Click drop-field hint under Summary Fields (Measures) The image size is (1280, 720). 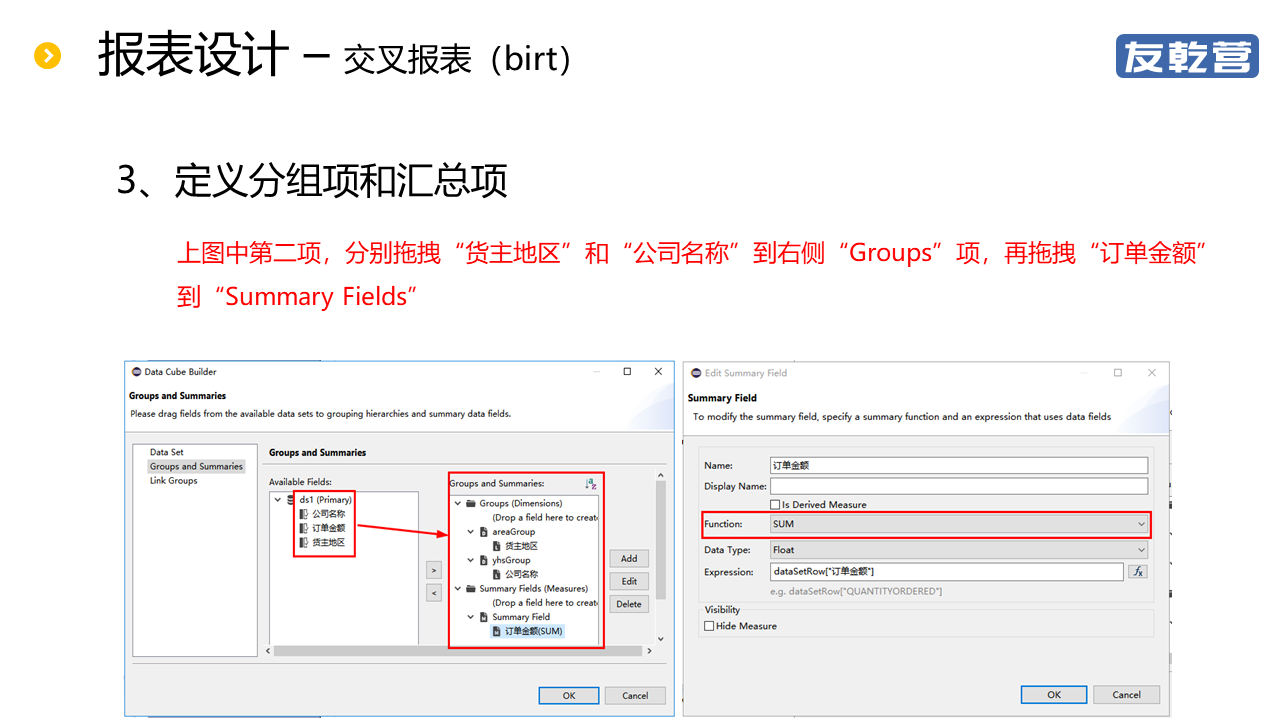click(x=545, y=602)
